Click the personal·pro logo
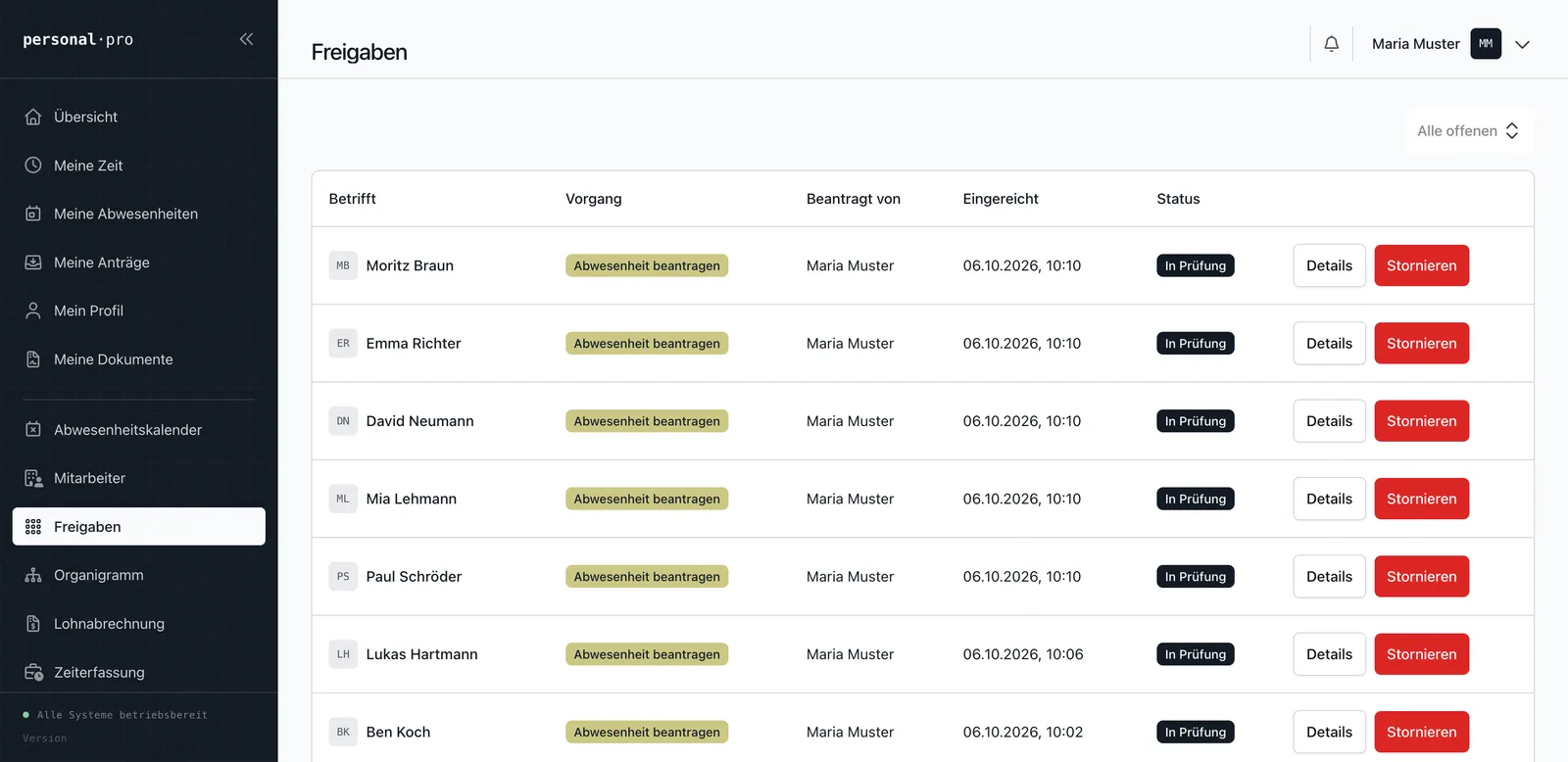 (78, 39)
